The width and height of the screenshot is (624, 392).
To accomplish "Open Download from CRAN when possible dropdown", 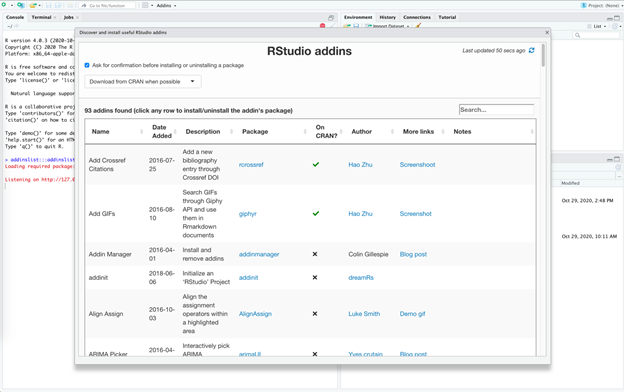I will [143, 82].
